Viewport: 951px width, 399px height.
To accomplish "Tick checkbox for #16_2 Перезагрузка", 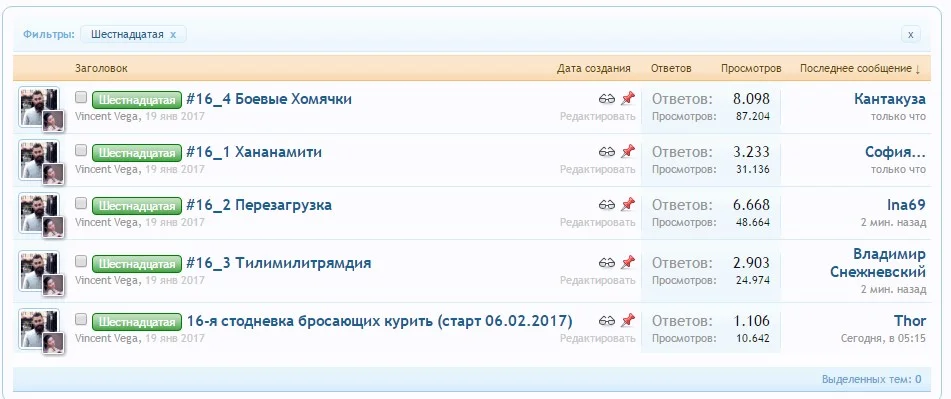I will (x=81, y=204).
